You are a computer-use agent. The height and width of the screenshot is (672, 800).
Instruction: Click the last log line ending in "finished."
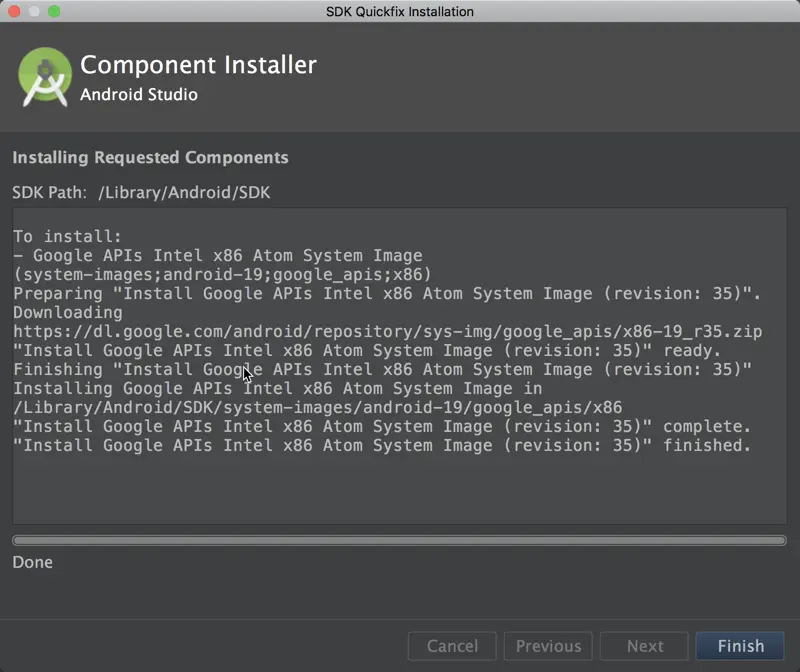tap(382, 445)
